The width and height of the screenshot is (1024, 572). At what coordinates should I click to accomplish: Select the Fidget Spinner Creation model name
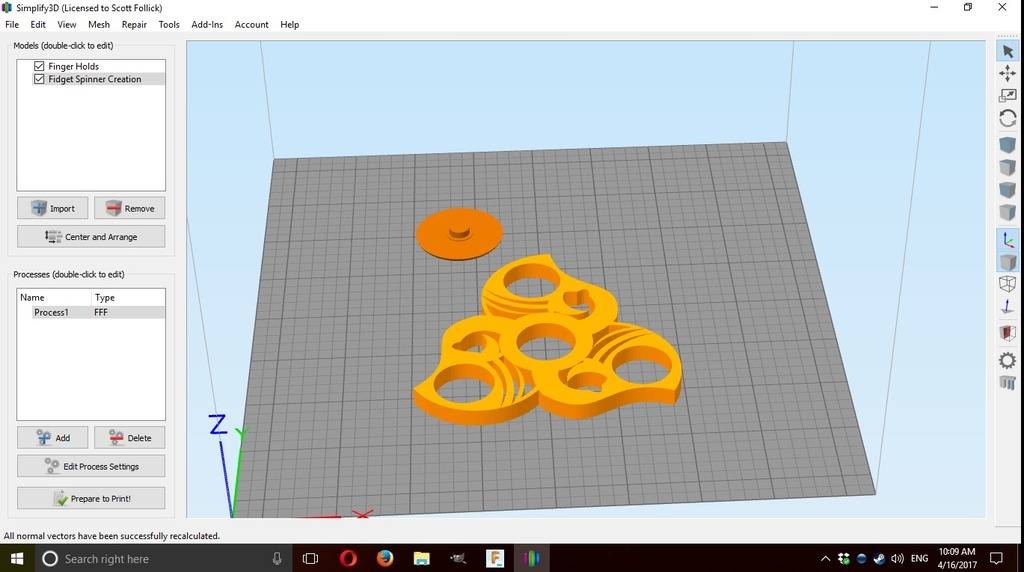95,79
